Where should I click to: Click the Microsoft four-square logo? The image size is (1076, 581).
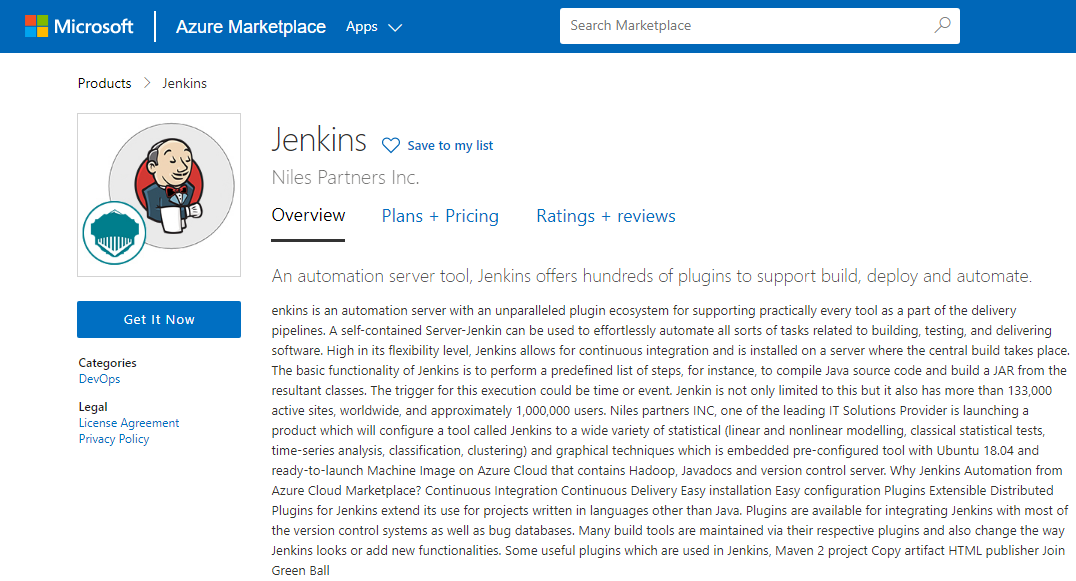[37, 26]
